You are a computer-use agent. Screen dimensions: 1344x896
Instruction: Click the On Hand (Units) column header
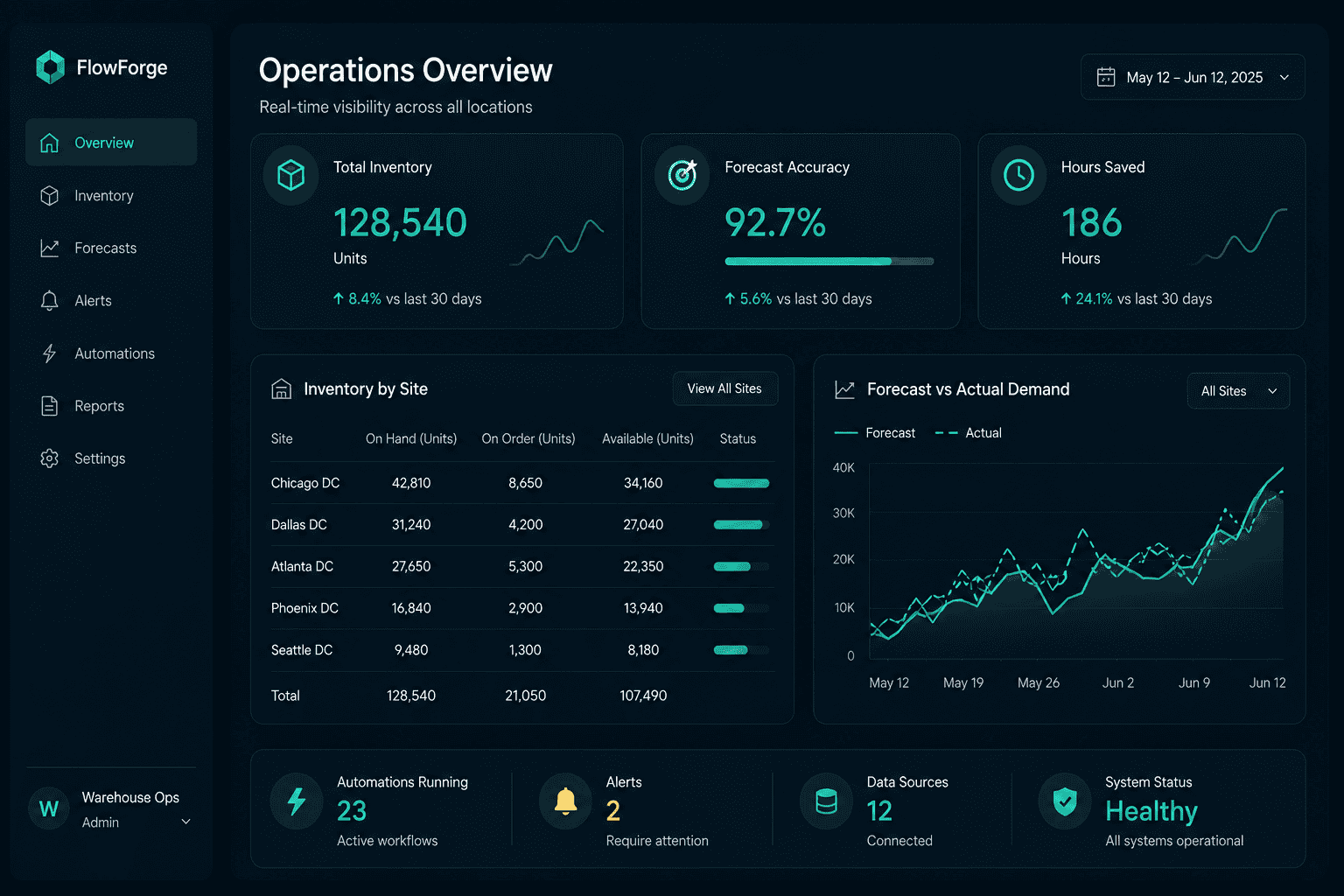point(411,438)
